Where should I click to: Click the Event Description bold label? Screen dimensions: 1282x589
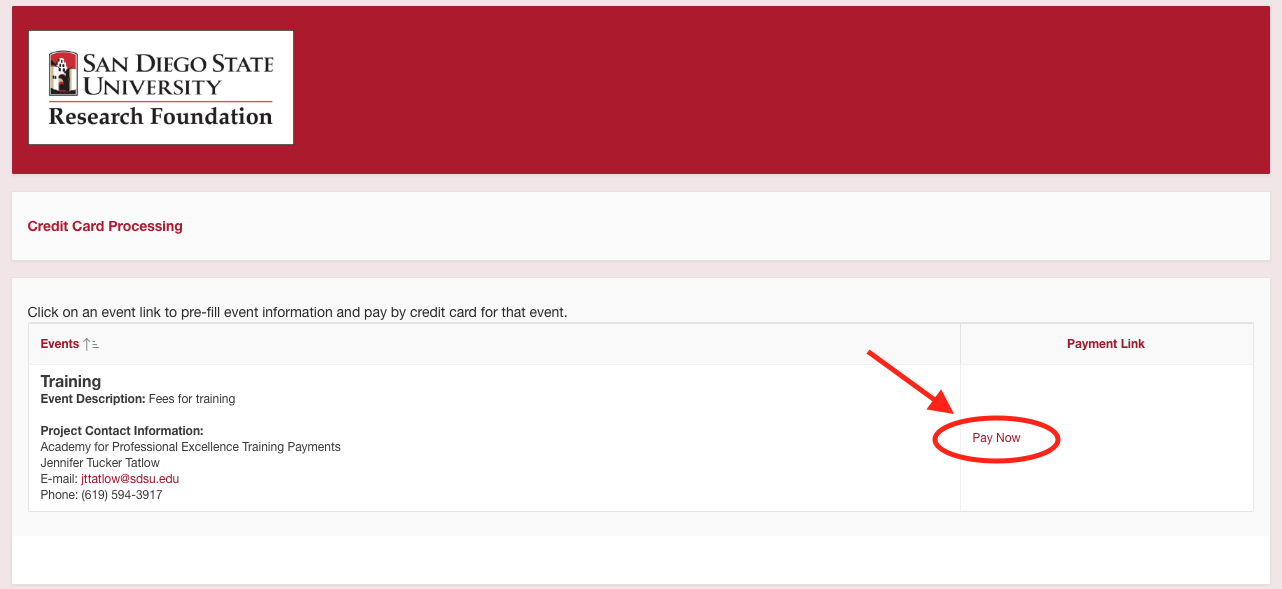(93, 399)
